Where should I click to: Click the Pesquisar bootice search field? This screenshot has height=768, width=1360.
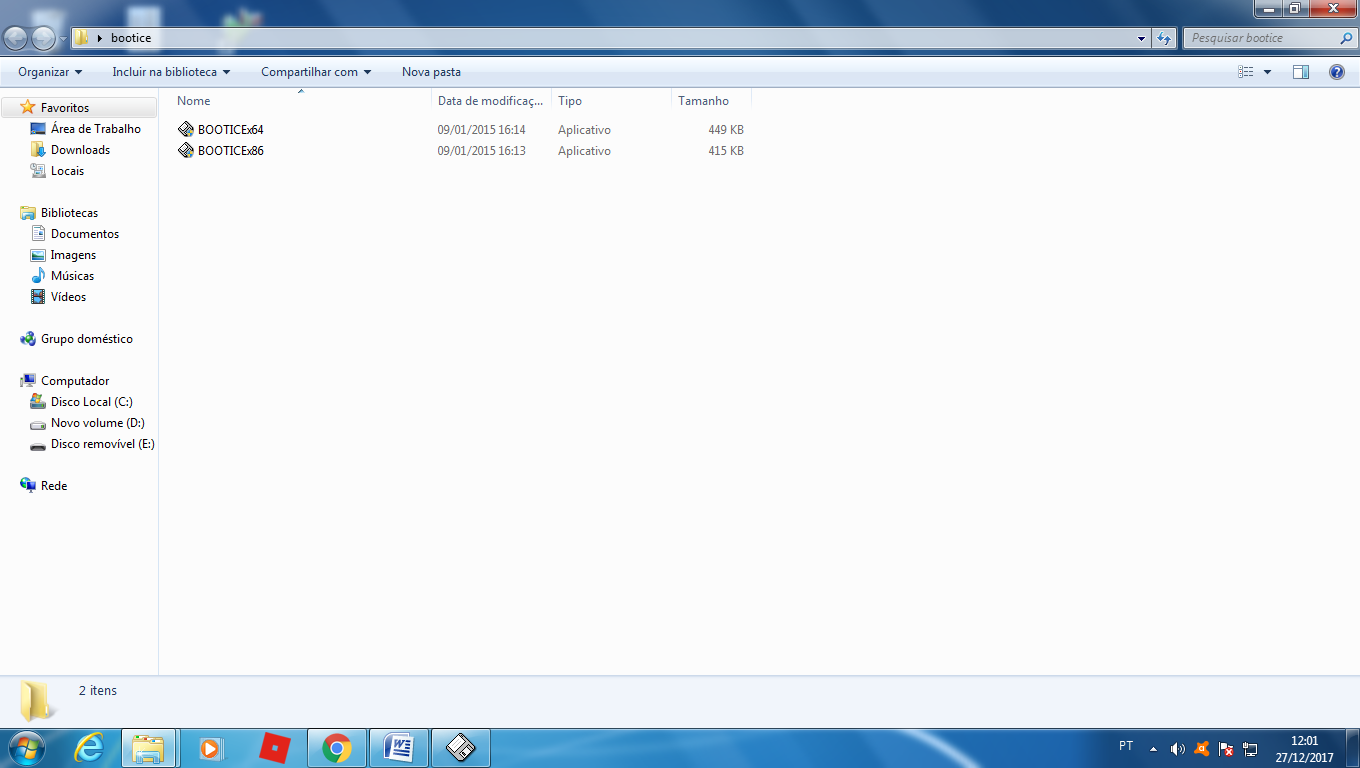1262,38
